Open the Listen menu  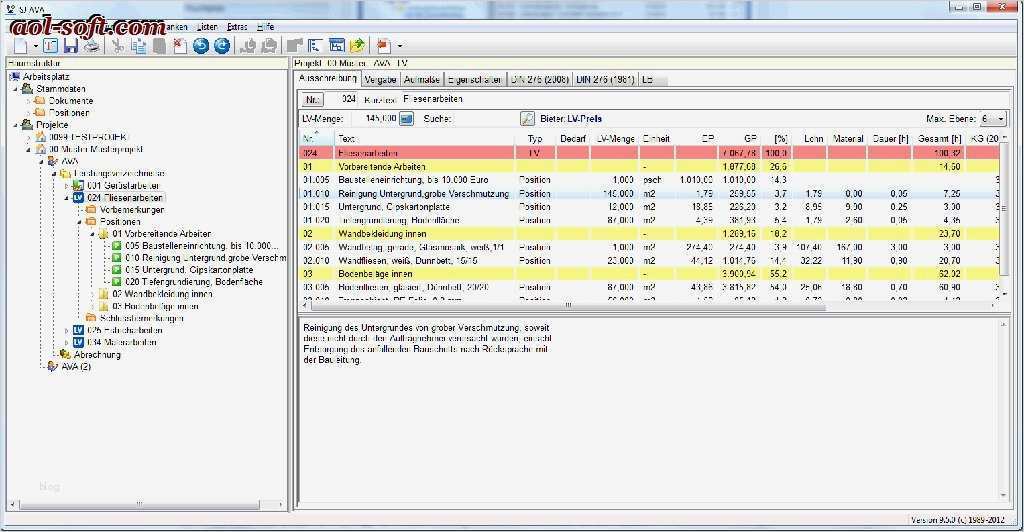(x=207, y=27)
